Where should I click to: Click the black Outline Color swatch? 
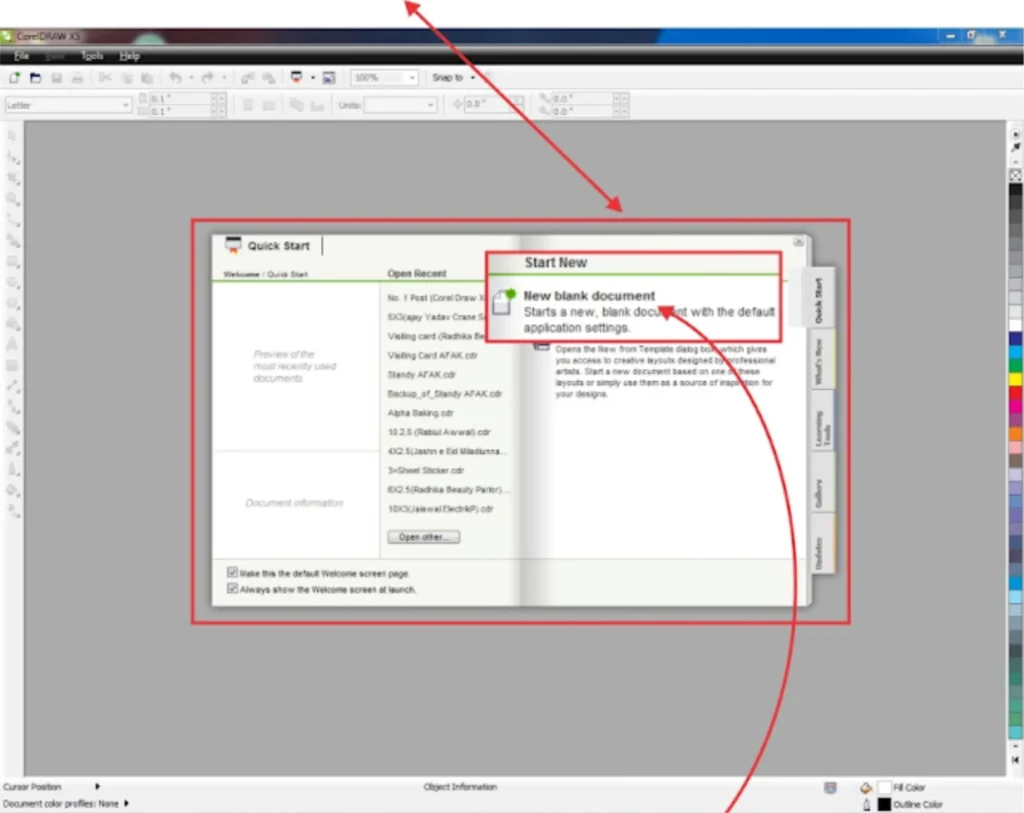tap(884, 805)
